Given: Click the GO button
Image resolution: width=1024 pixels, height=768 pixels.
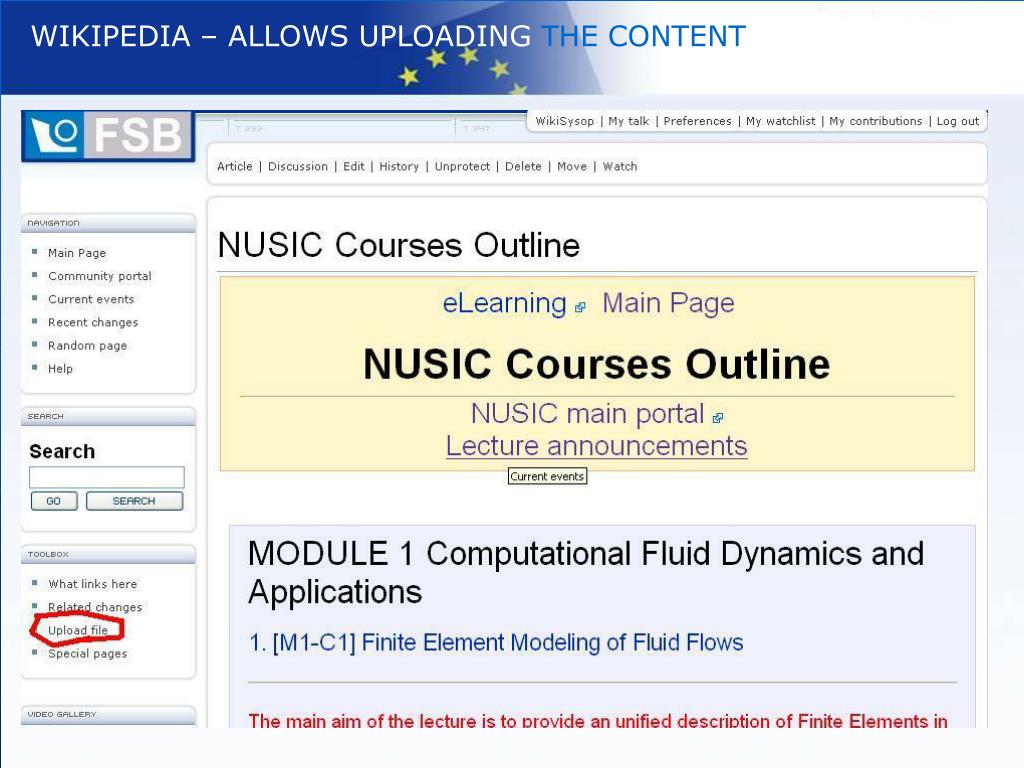Looking at the screenshot, I should tap(54, 501).
